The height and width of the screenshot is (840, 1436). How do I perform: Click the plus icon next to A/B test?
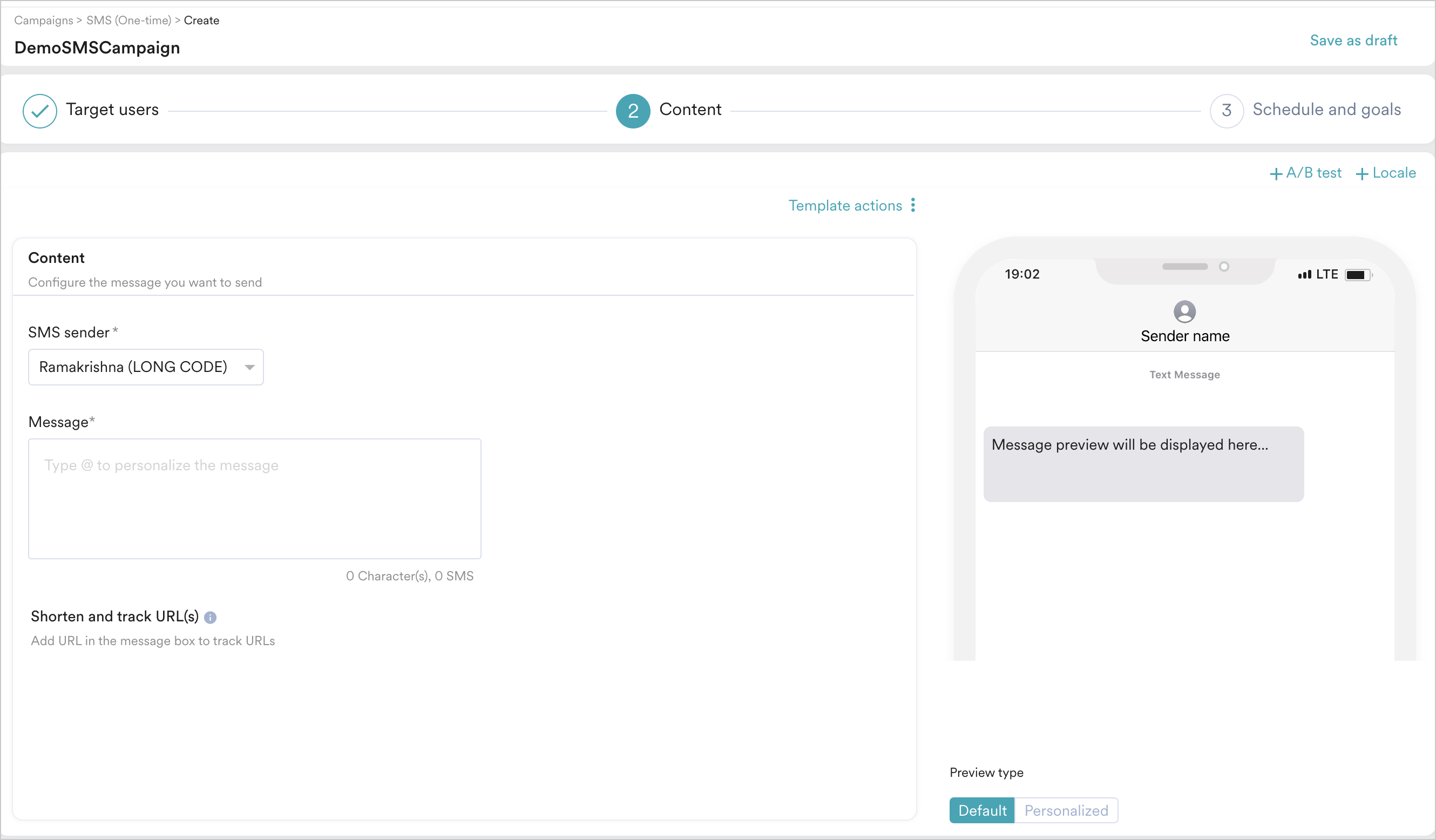[1276, 173]
